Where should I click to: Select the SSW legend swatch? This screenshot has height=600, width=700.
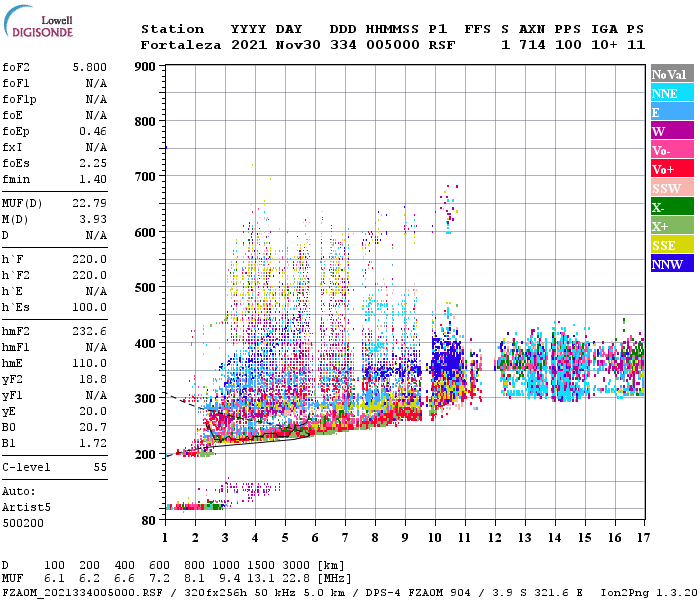(672, 188)
